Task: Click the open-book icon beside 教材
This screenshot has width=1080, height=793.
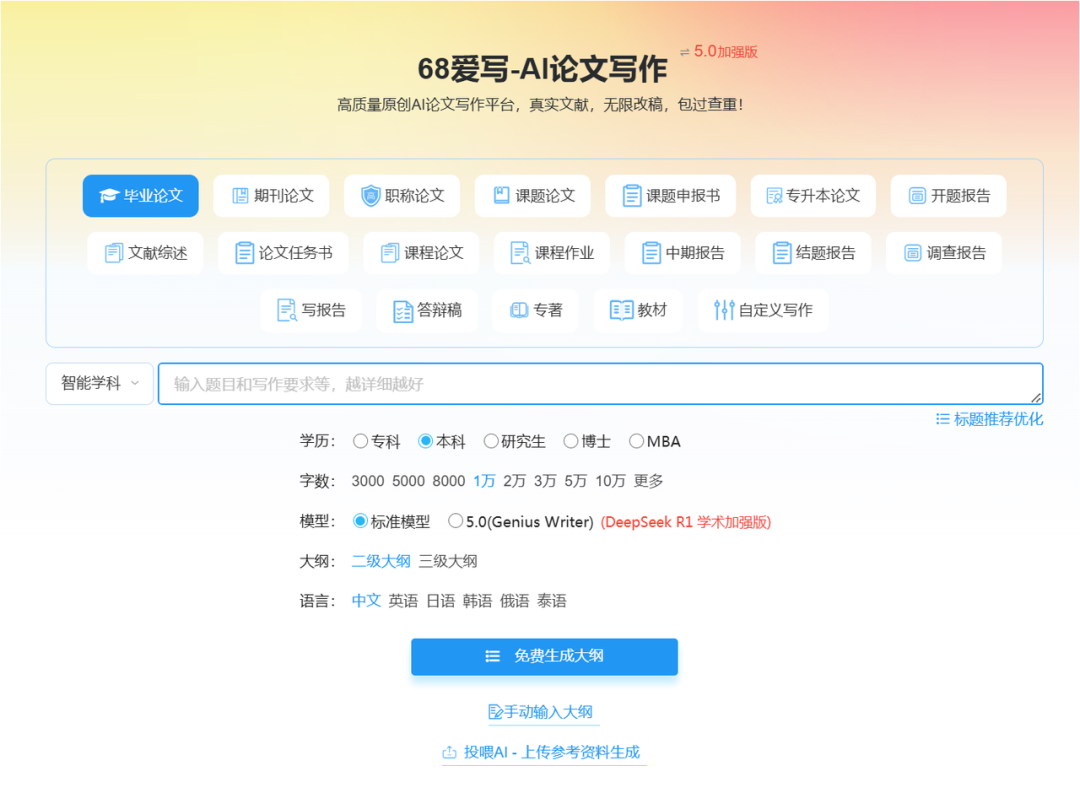Action: coord(621,310)
